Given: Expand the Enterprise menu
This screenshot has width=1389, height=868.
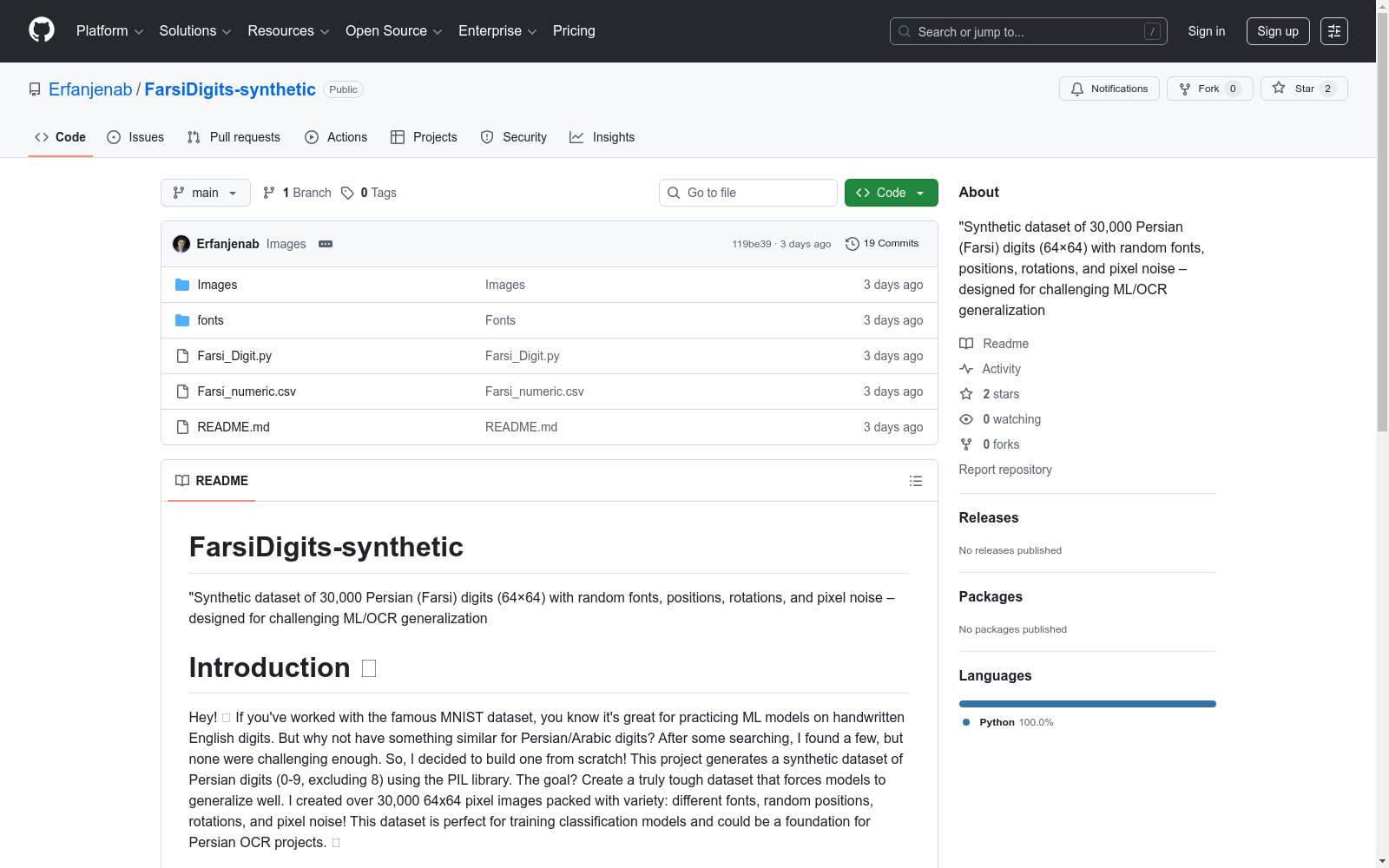Looking at the screenshot, I should [497, 31].
